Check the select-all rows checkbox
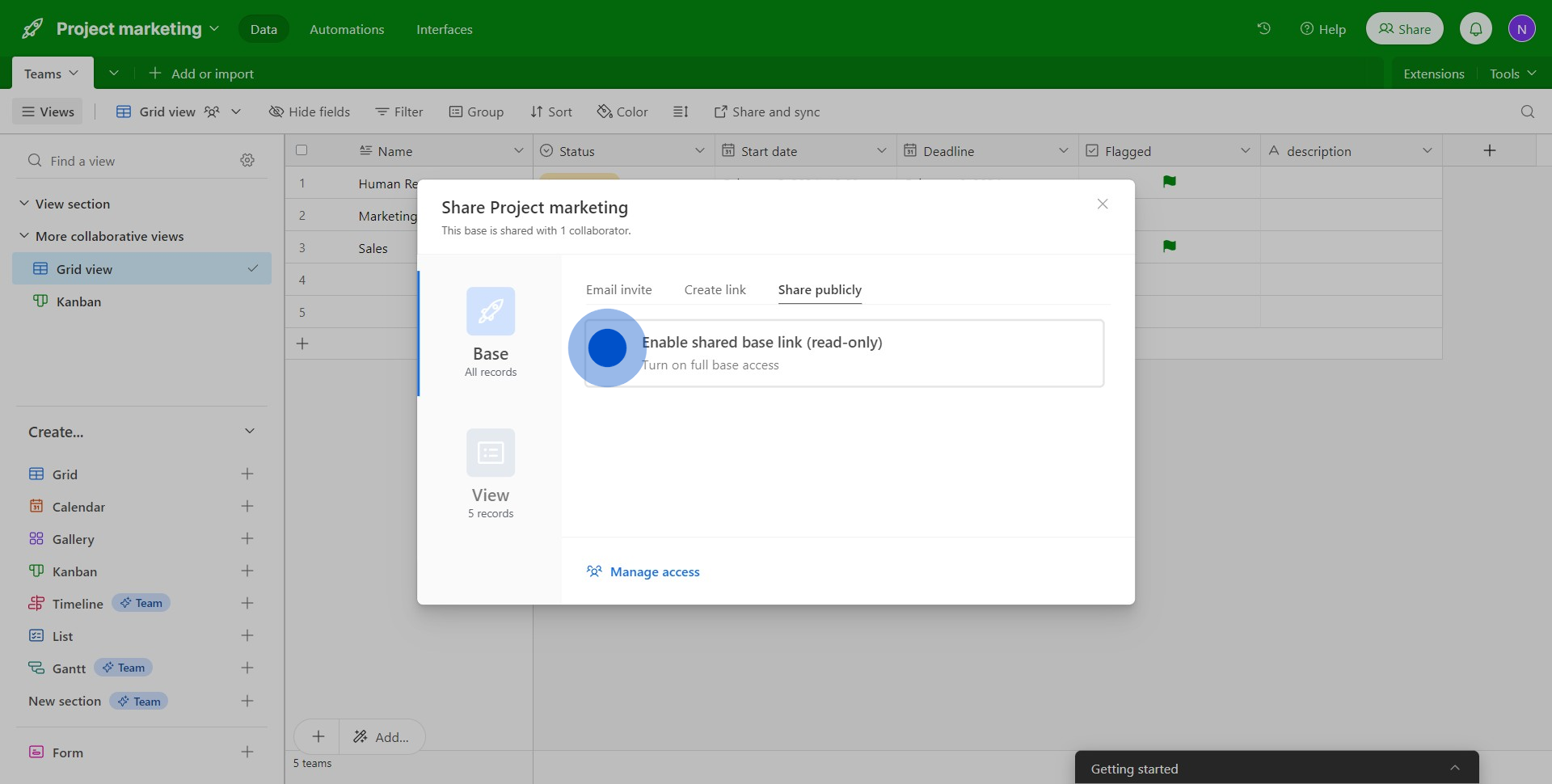 click(x=302, y=150)
